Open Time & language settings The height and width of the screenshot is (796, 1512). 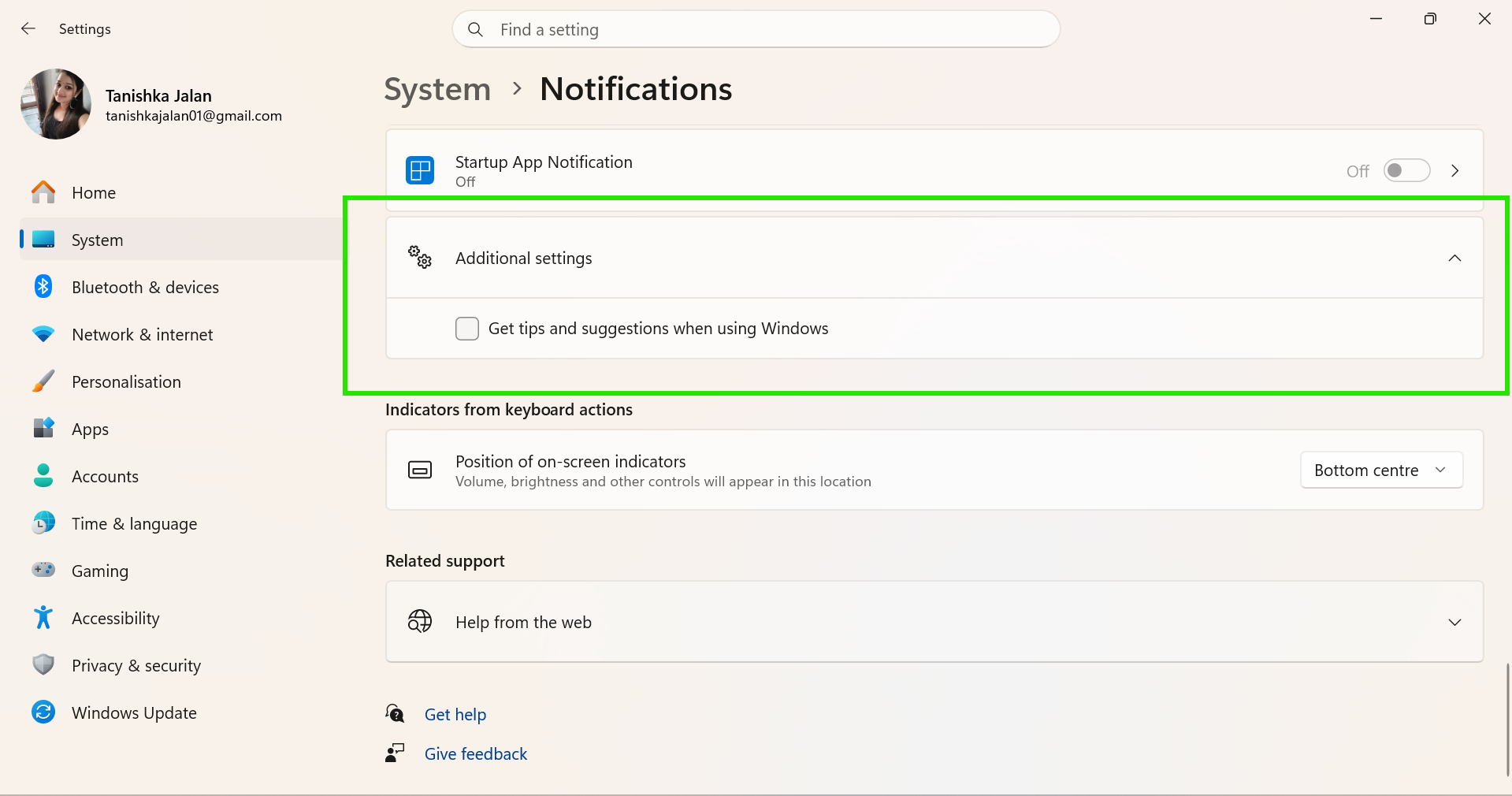coord(182,523)
